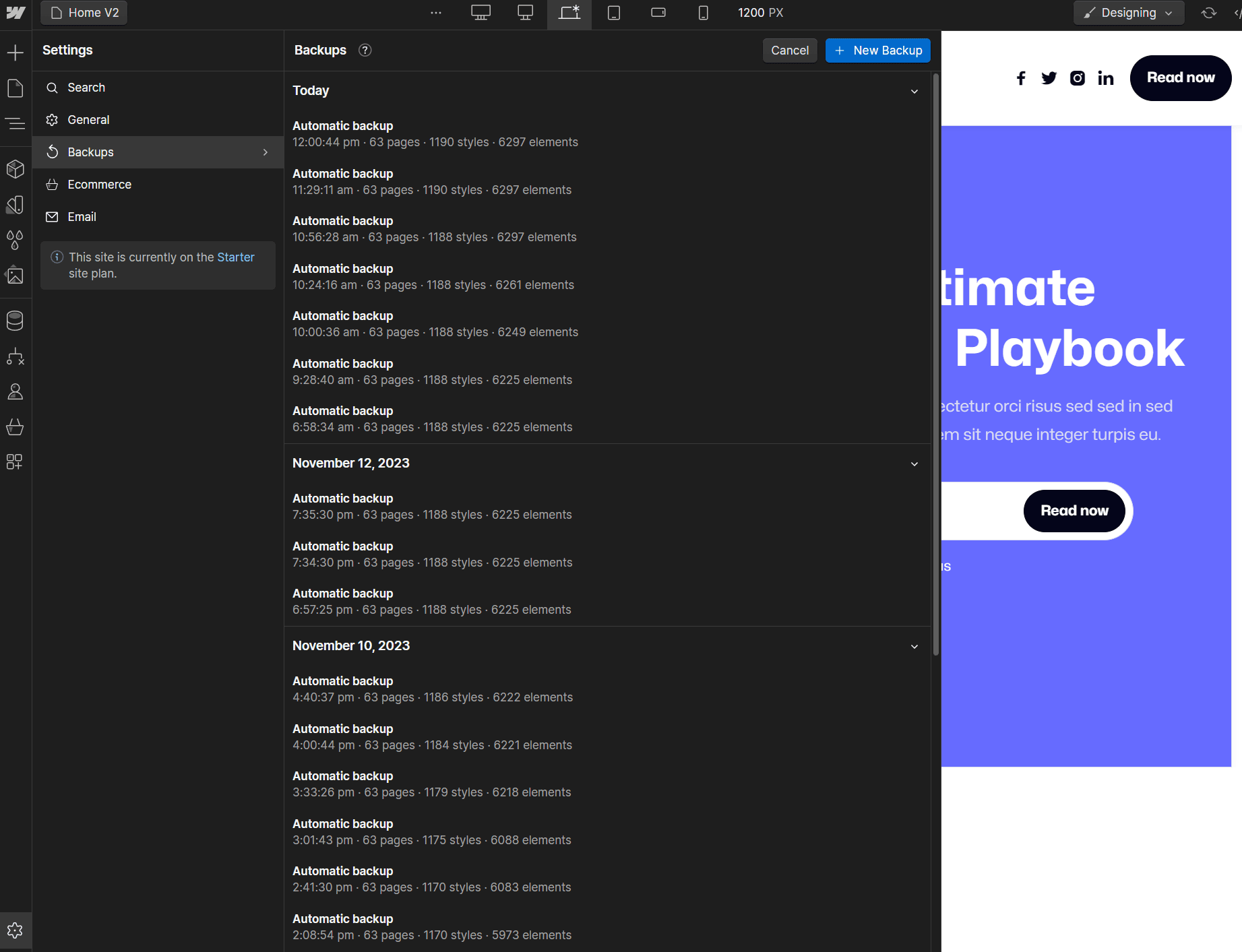Select the large desktop breakpoint icon
This screenshot has width=1242, height=952.
point(480,13)
